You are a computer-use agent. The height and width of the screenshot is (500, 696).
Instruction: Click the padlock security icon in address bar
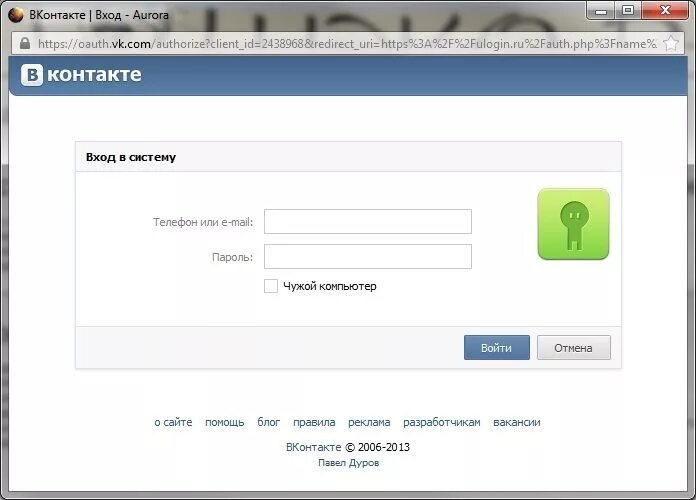tap(25, 43)
